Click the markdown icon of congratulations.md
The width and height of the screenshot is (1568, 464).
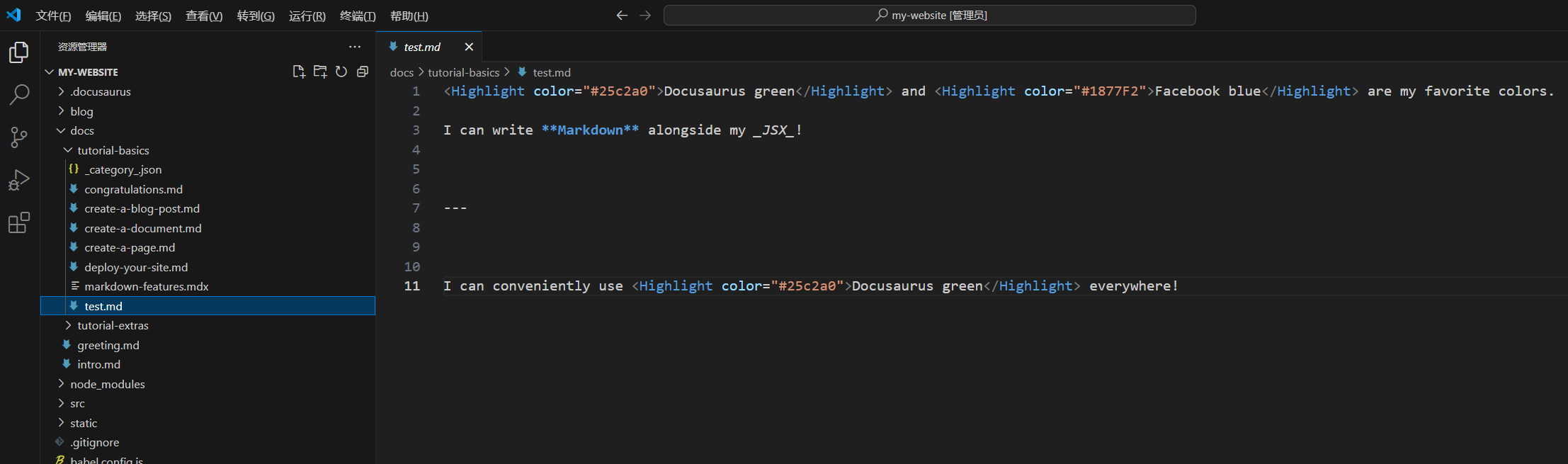click(x=74, y=189)
